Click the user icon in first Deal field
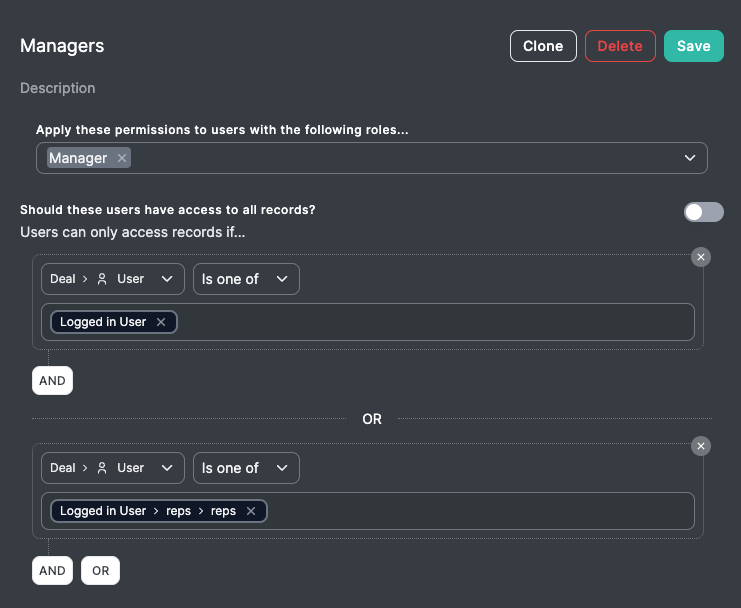Image resolution: width=741 pixels, height=608 pixels. 102,279
